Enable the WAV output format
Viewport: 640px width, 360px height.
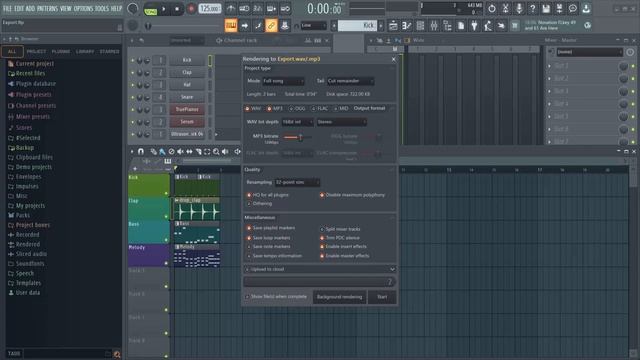(247, 109)
